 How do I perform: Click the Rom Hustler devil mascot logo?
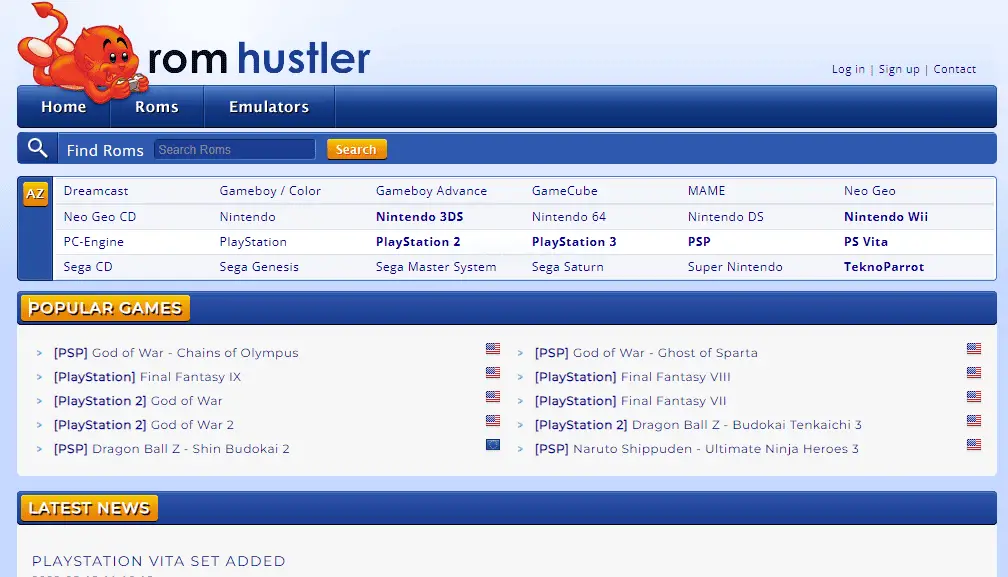click(82, 55)
